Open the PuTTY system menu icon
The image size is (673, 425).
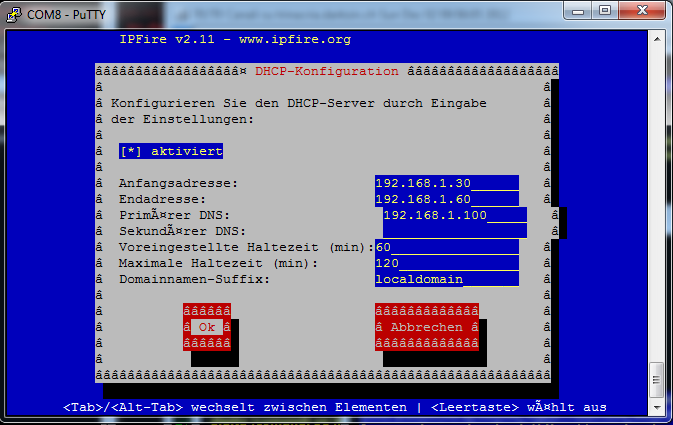tap(12, 10)
